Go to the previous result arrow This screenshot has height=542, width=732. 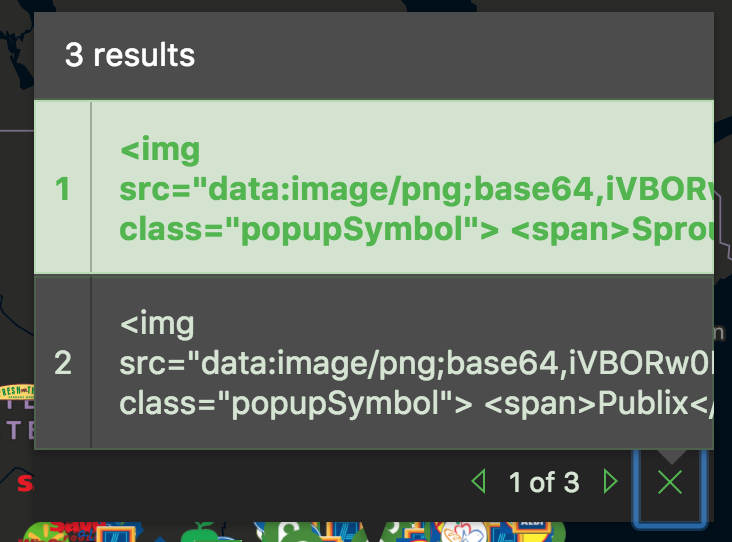pos(479,481)
